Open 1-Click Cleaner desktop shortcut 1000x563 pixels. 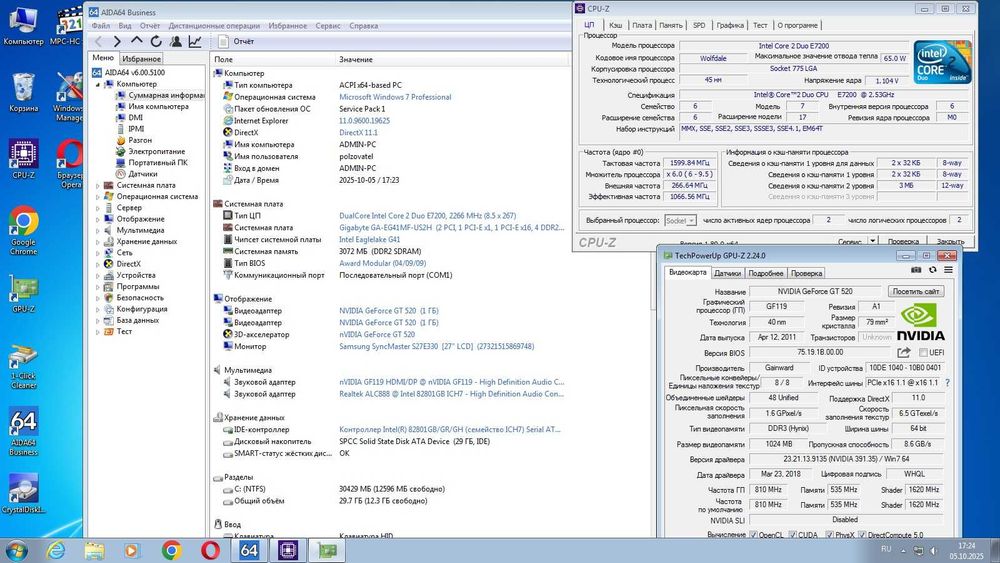(24, 367)
